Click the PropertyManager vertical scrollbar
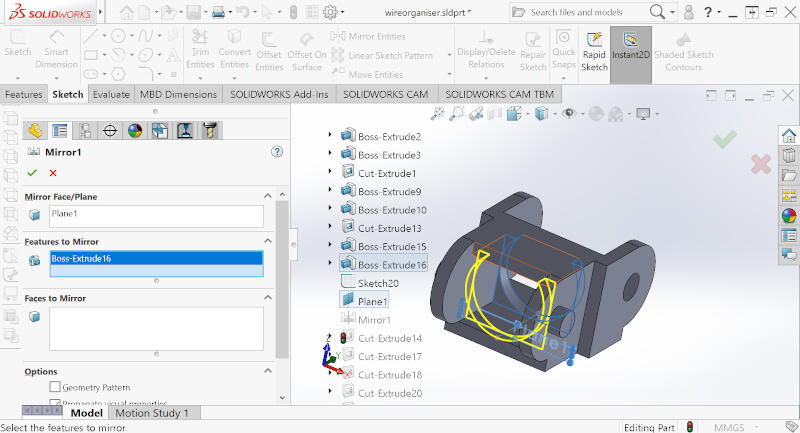This screenshot has width=800, height=433. point(282,279)
